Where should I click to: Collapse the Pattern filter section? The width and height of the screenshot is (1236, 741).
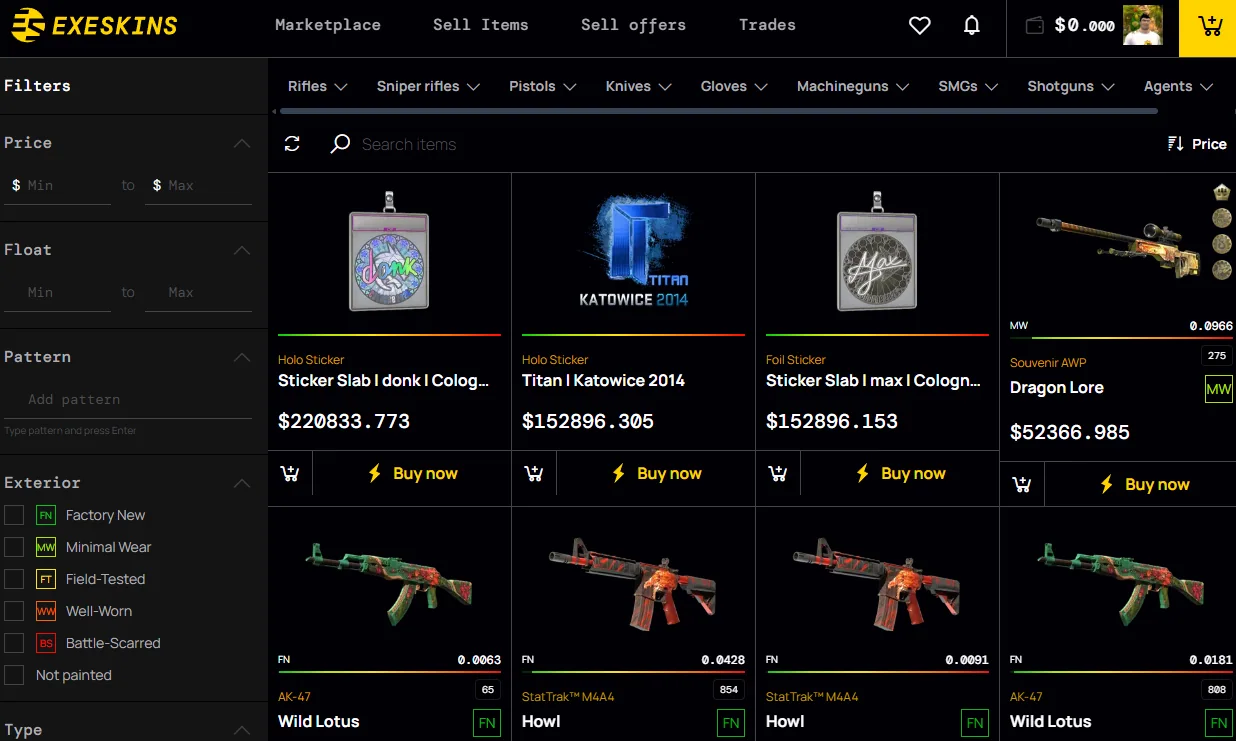tap(242, 357)
